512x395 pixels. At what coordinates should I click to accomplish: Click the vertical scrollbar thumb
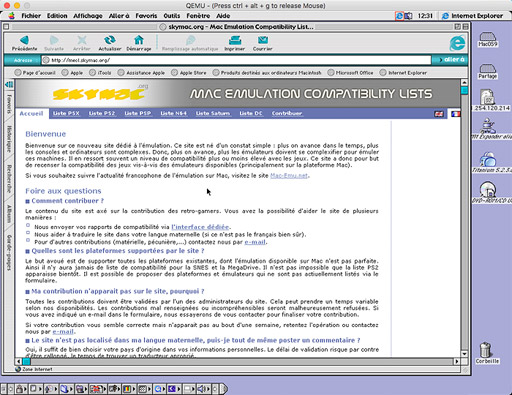pyautogui.click(x=464, y=90)
